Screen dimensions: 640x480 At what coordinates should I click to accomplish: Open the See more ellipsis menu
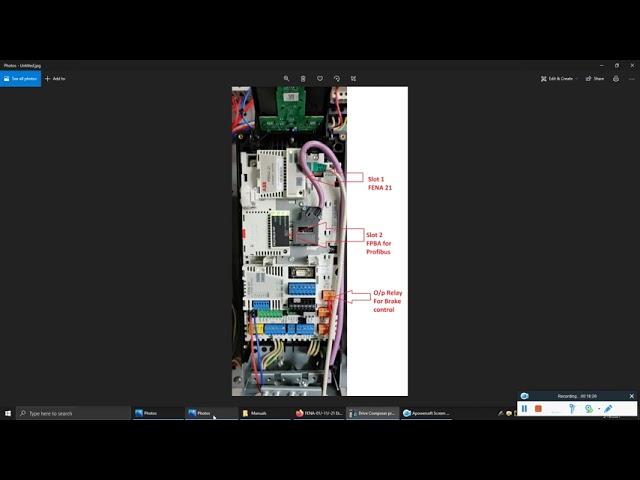[x=632, y=79]
